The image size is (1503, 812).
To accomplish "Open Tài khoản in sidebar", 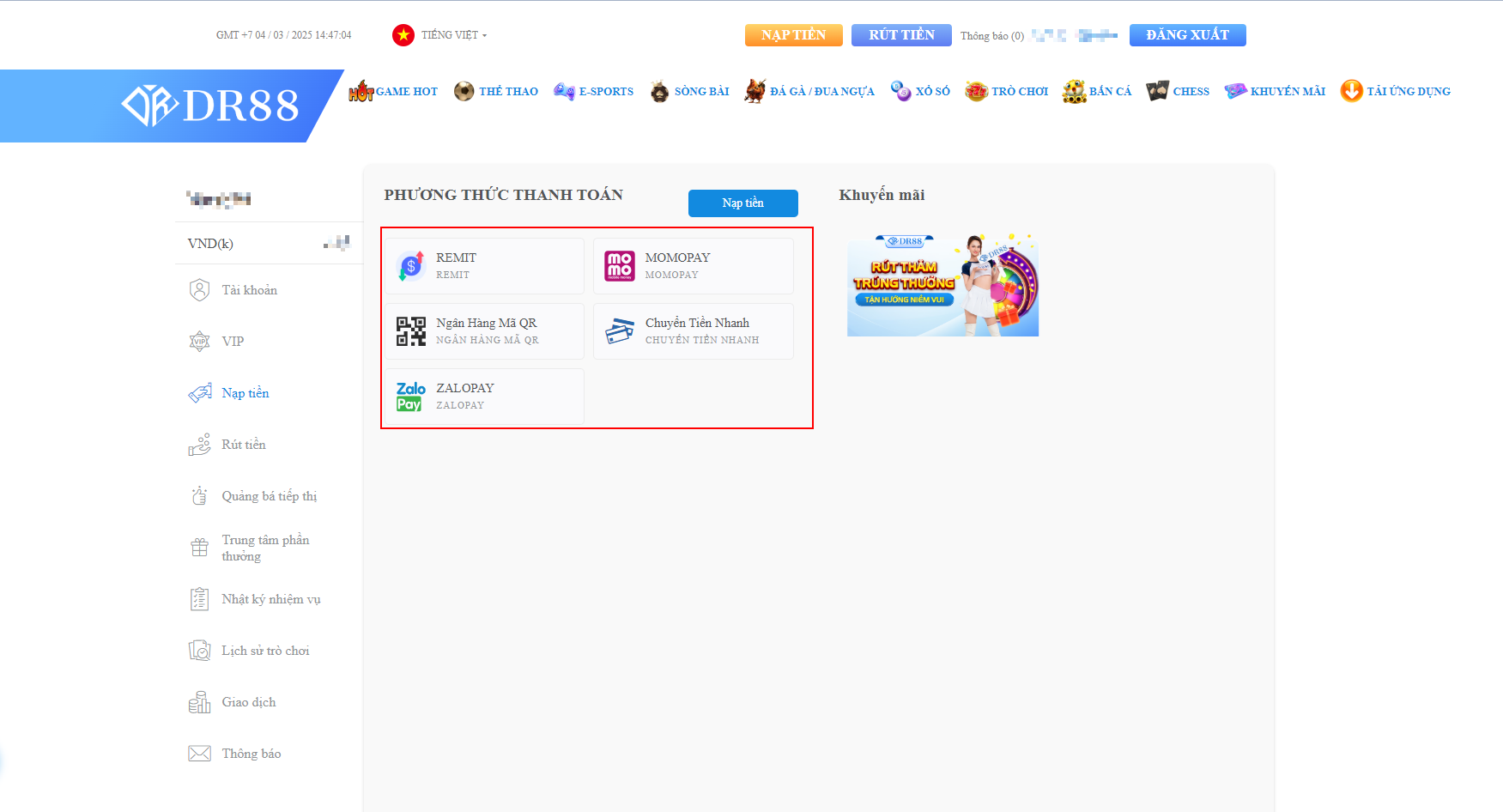I will pyautogui.click(x=250, y=290).
